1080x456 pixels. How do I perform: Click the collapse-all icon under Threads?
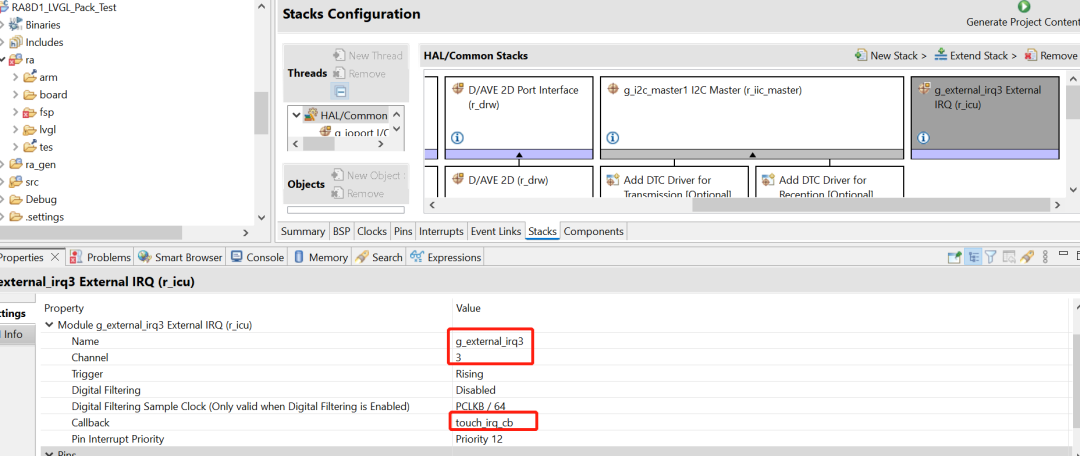340,91
